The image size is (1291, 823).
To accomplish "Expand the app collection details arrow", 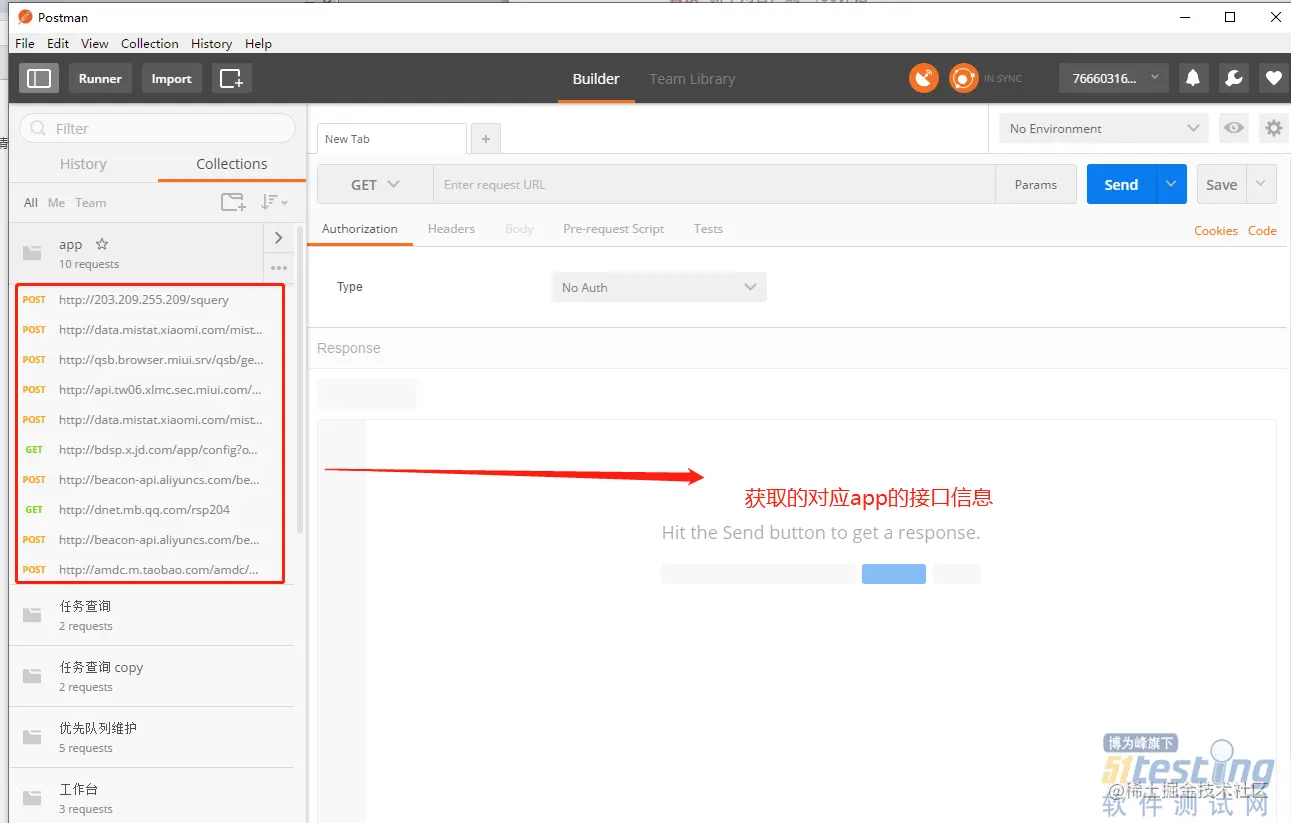I will pos(279,238).
